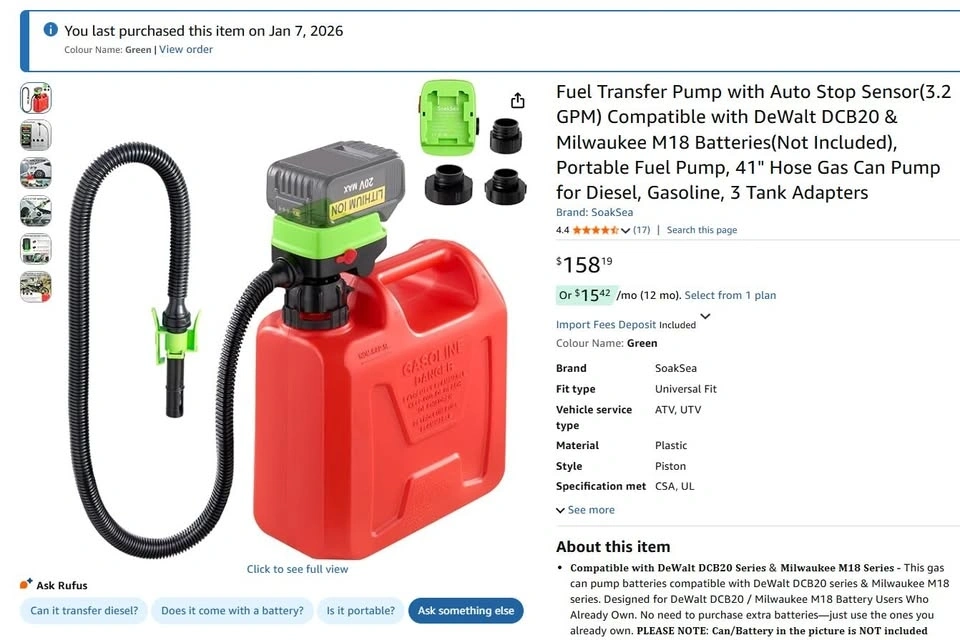Select the fourth product thumbnail
Image resolution: width=960 pixels, height=640 pixels.
point(36,211)
